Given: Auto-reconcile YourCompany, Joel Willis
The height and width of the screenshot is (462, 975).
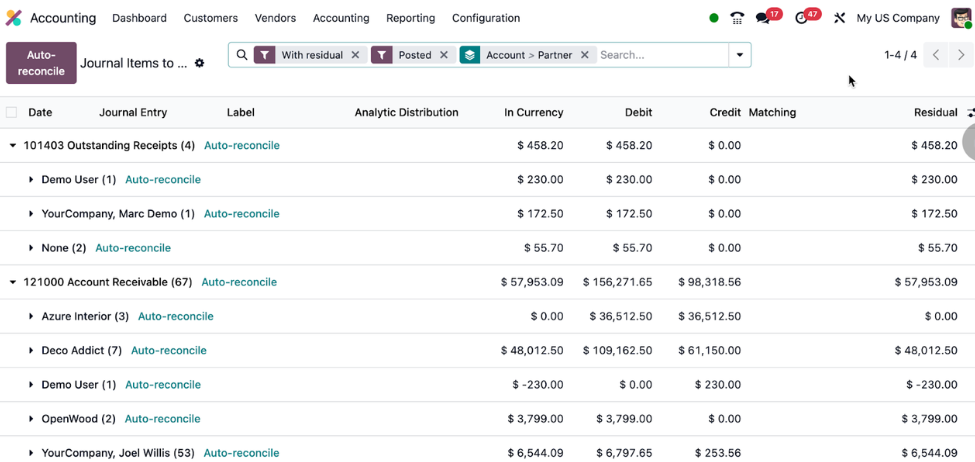Looking at the screenshot, I should point(242,453).
